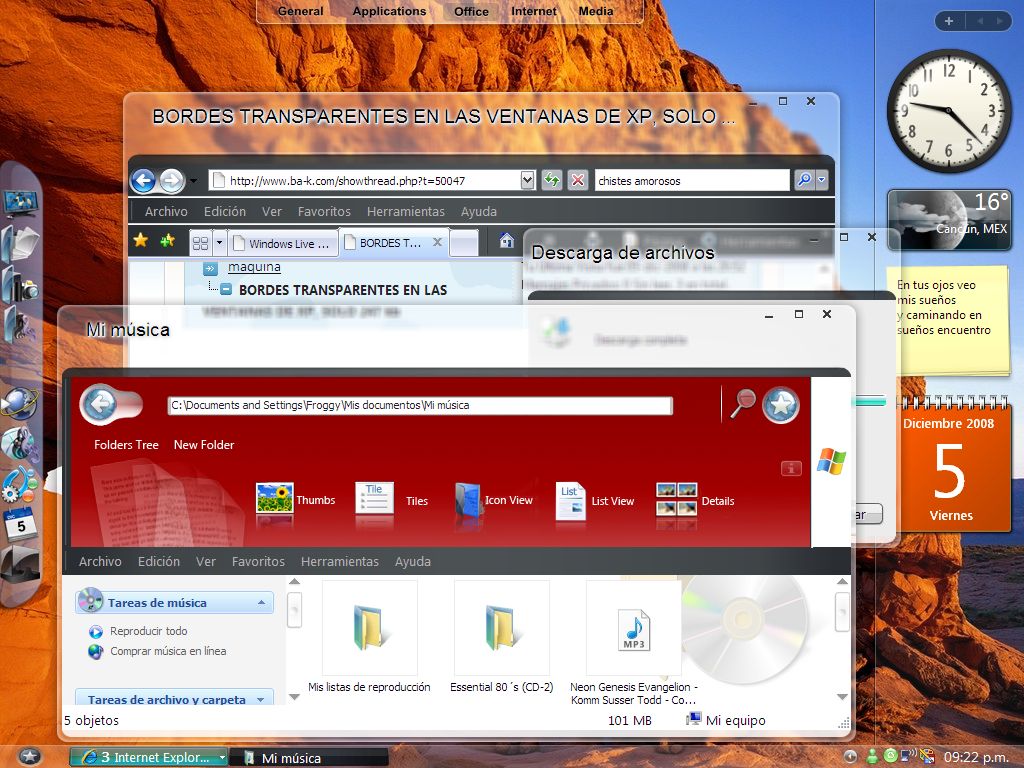This screenshot has width=1024, height=768.
Task: Close the BORDES T... tab
Action: [437, 242]
